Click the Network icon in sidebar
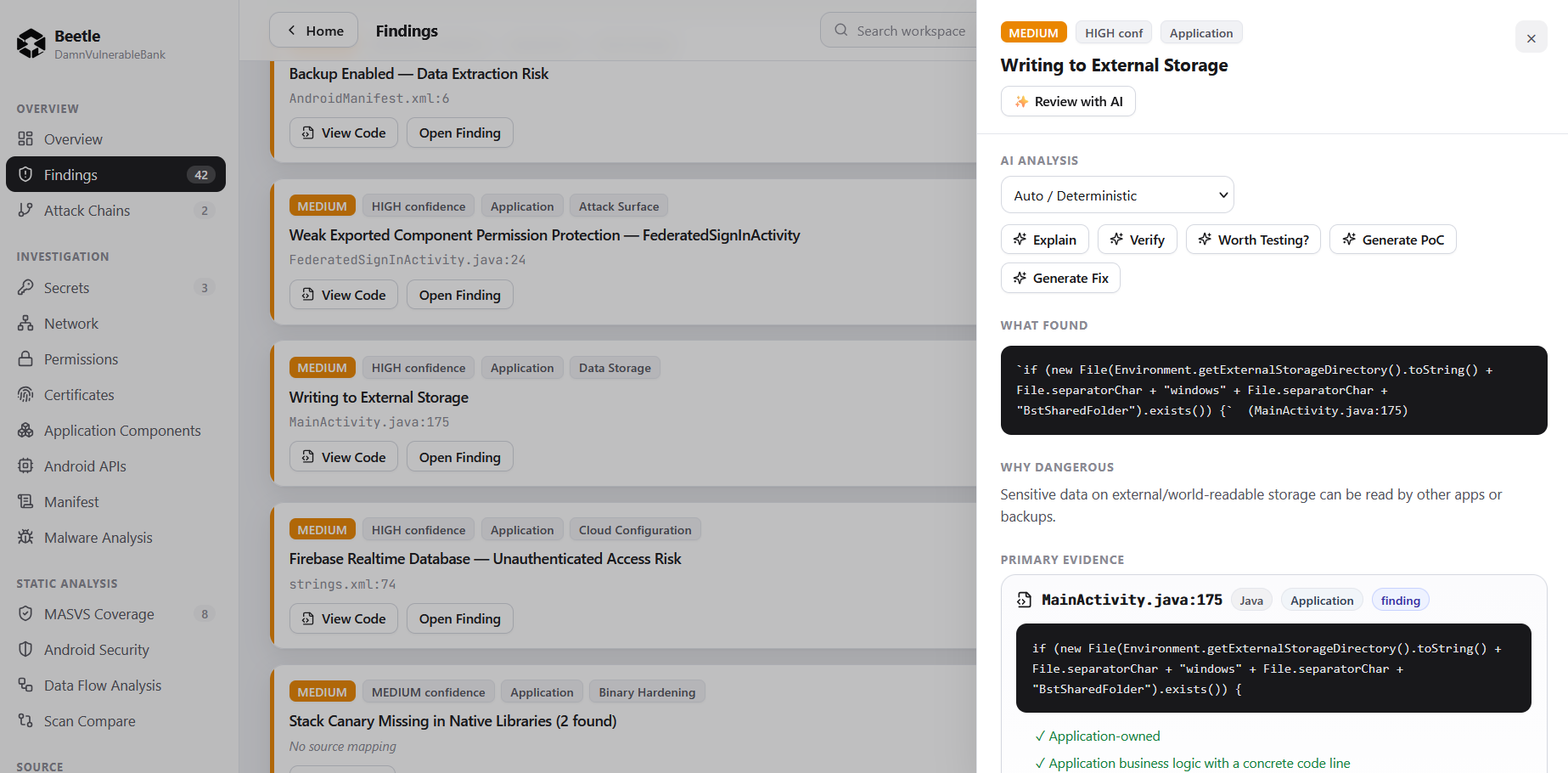 point(25,324)
